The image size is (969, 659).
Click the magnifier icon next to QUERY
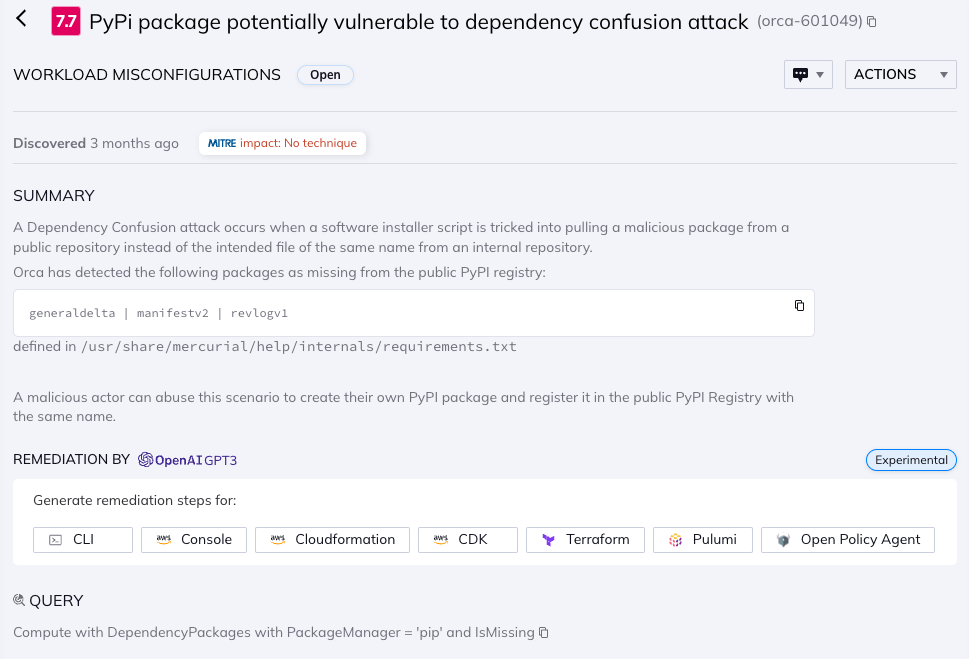tap(19, 600)
